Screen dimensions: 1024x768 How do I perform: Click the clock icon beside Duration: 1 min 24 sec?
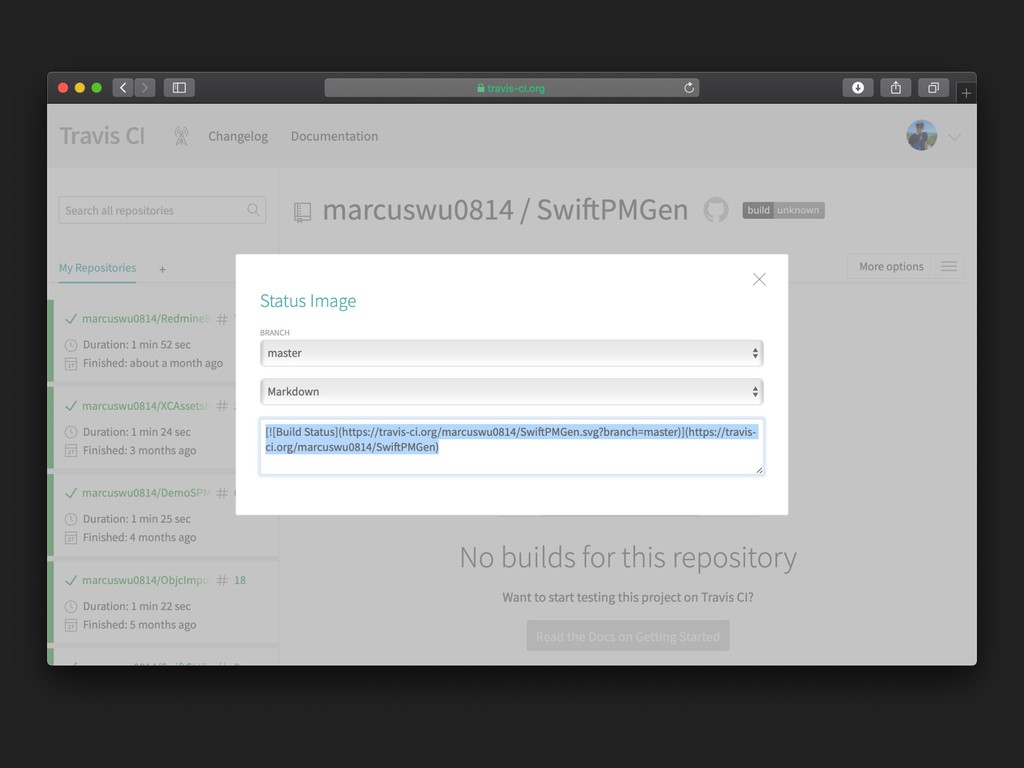coord(71,432)
